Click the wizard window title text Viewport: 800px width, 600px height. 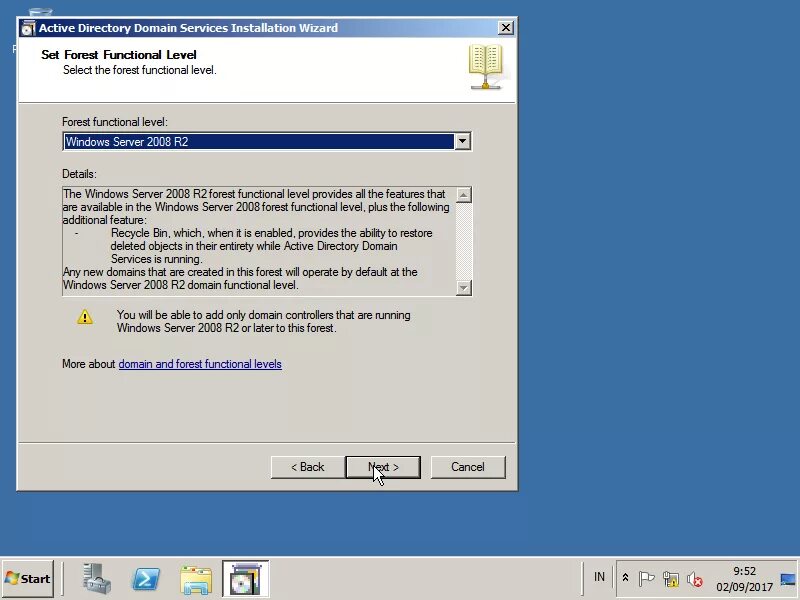(188, 28)
